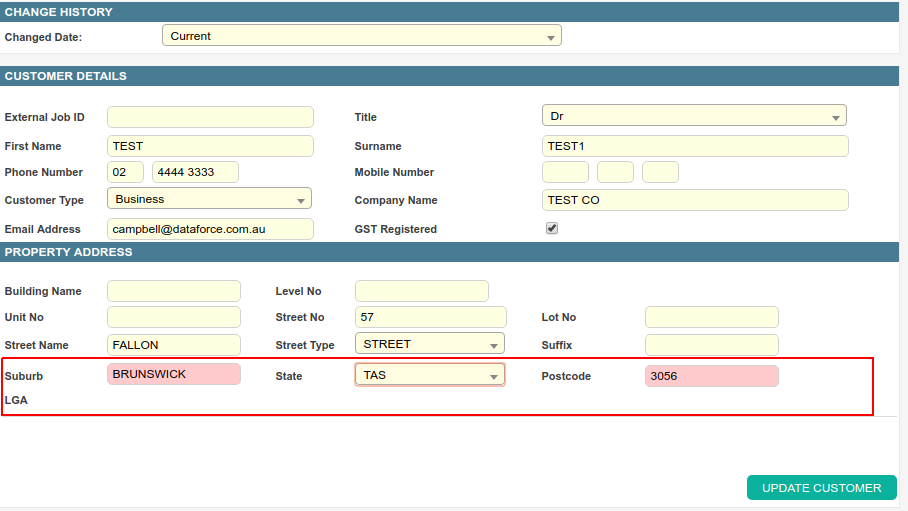
Task: Open the Customer Type dropdown
Action: tap(209, 199)
